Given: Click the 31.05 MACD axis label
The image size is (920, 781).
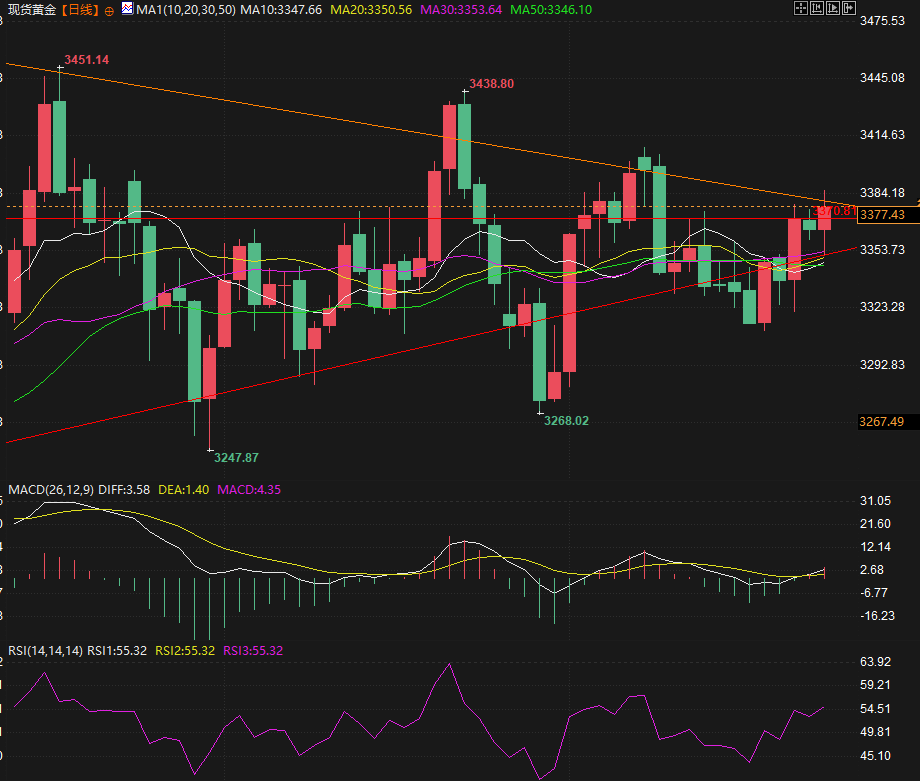Looking at the screenshot, I should [875, 501].
